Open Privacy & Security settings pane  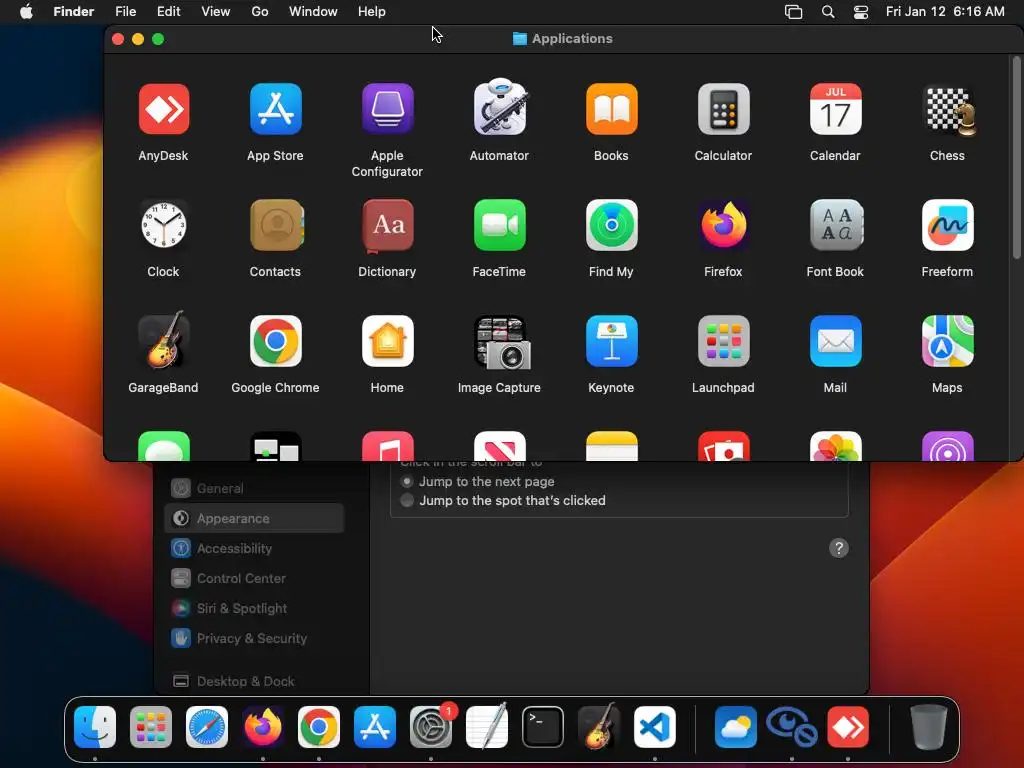click(254, 639)
